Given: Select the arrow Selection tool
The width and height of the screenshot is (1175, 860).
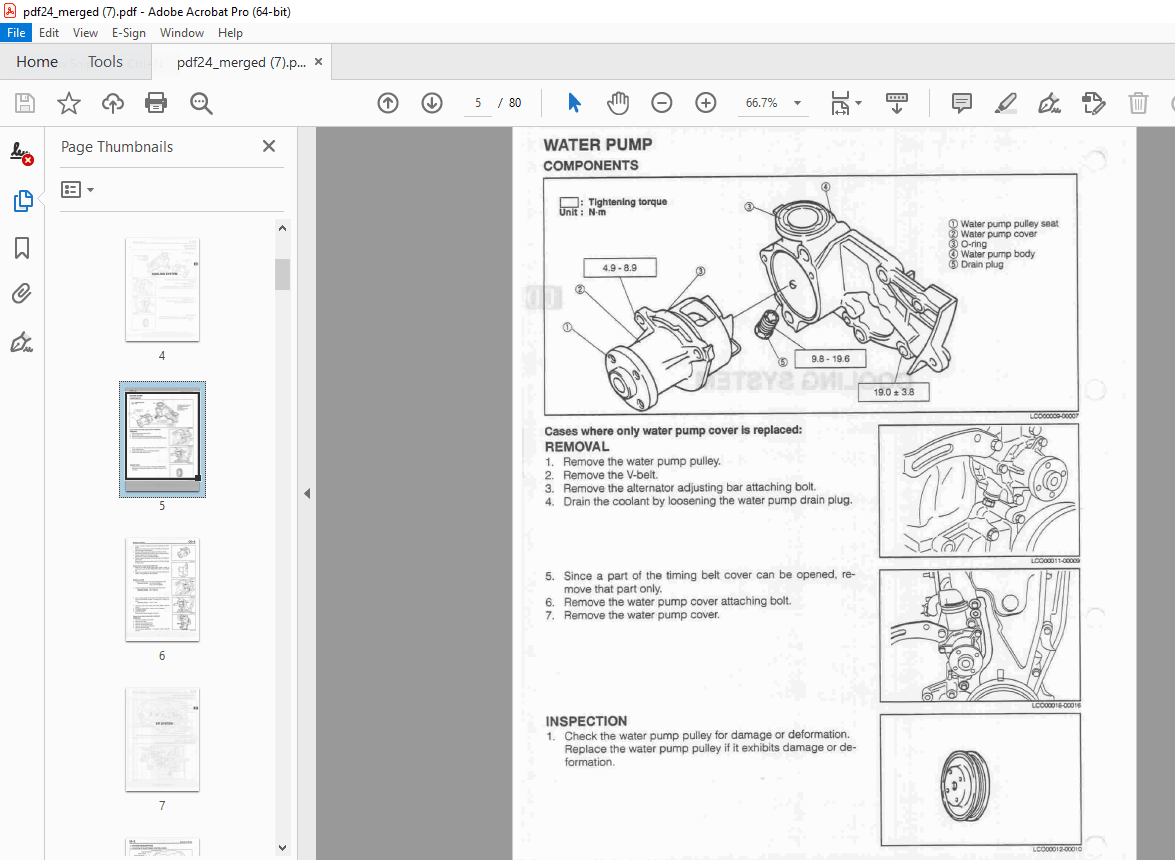Looking at the screenshot, I should [573, 103].
